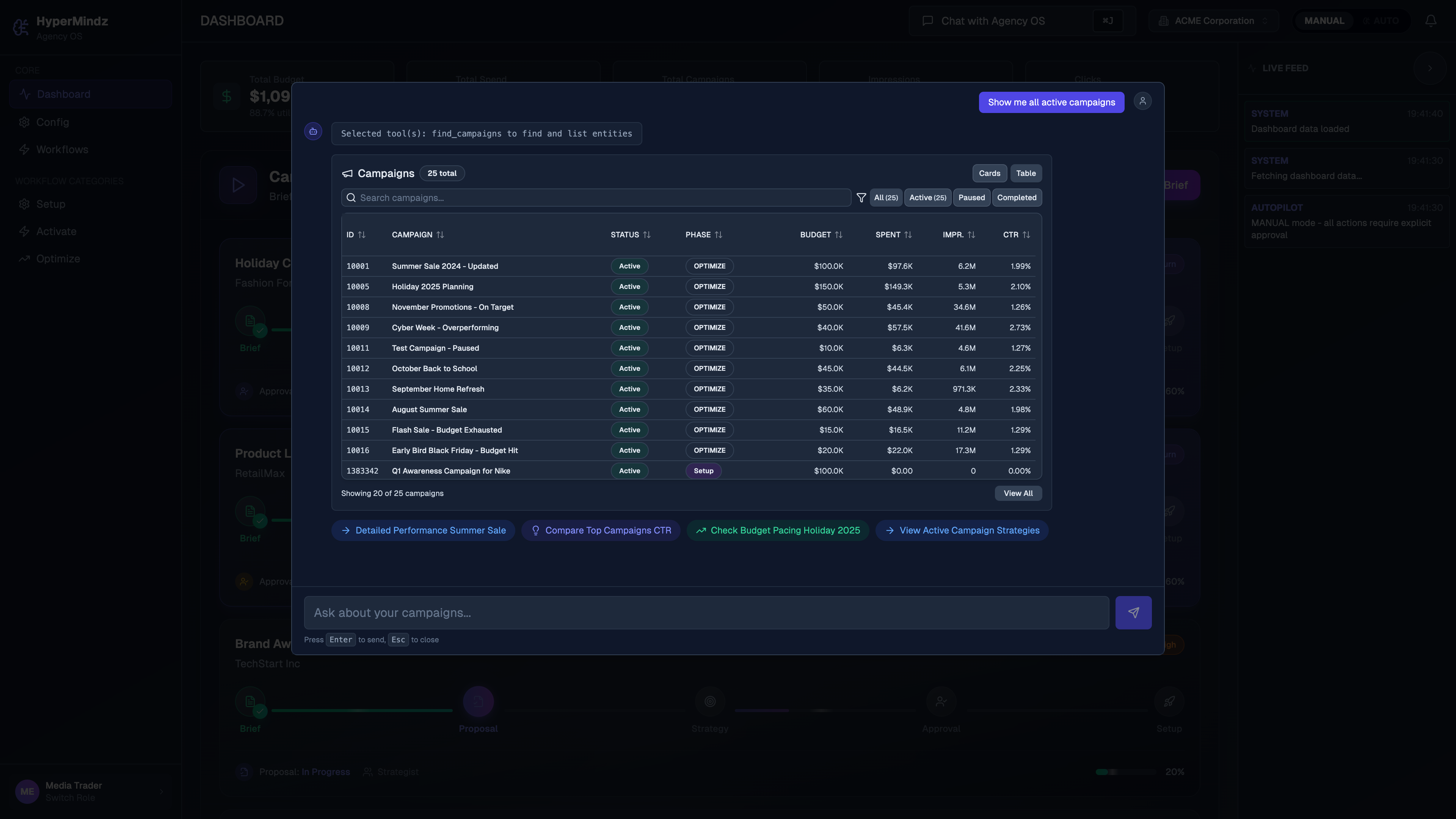The image size is (1456, 819).
Task: Click Compare Top Campaigns CTR suggestion
Action: point(600,530)
